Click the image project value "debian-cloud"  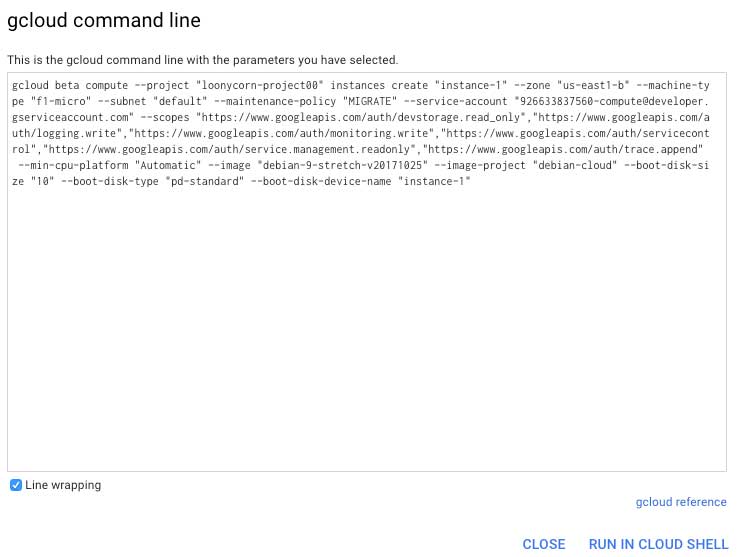click(x=569, y=166)
